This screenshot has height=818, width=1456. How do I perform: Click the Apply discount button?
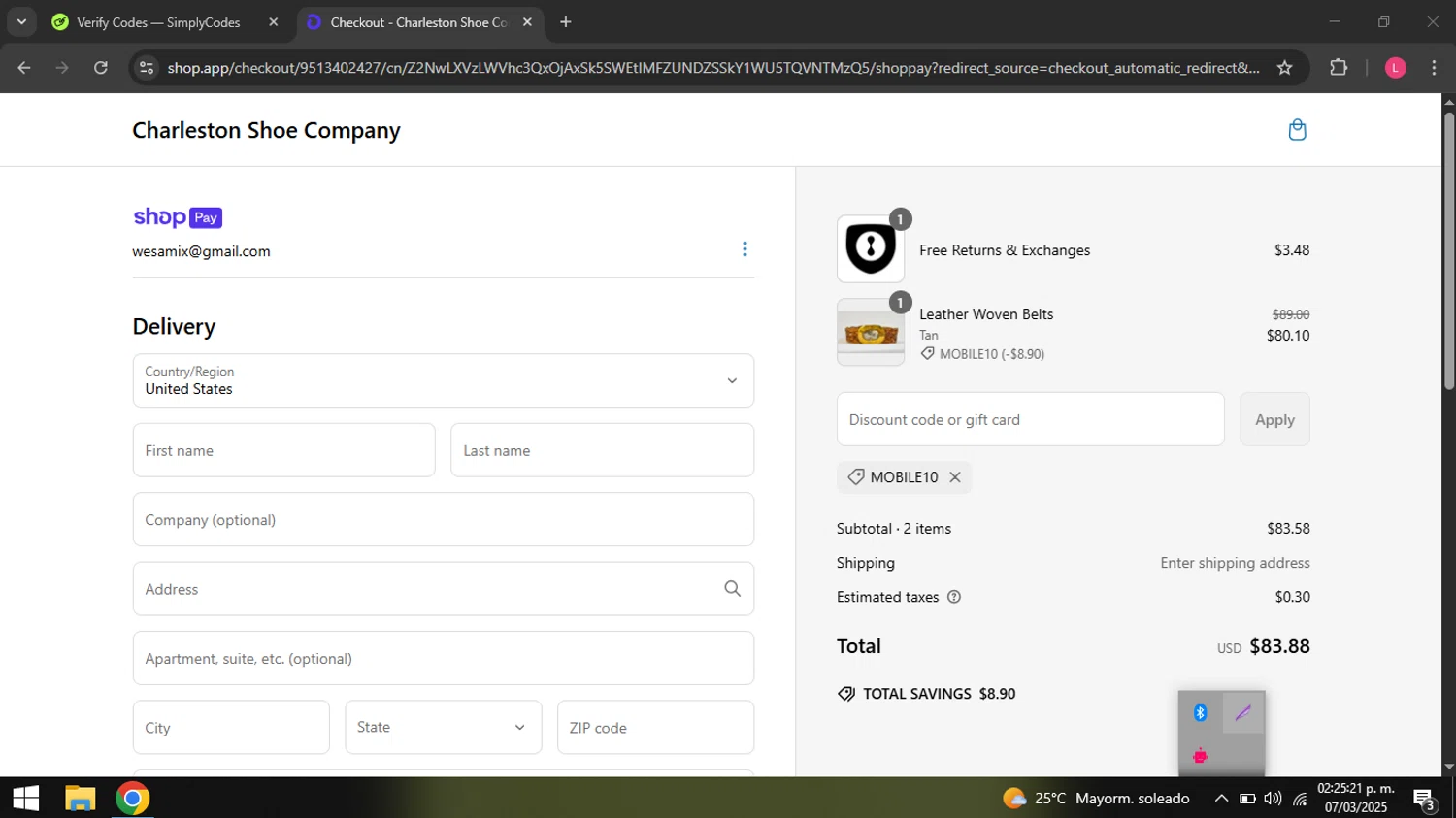point(1274,419)
